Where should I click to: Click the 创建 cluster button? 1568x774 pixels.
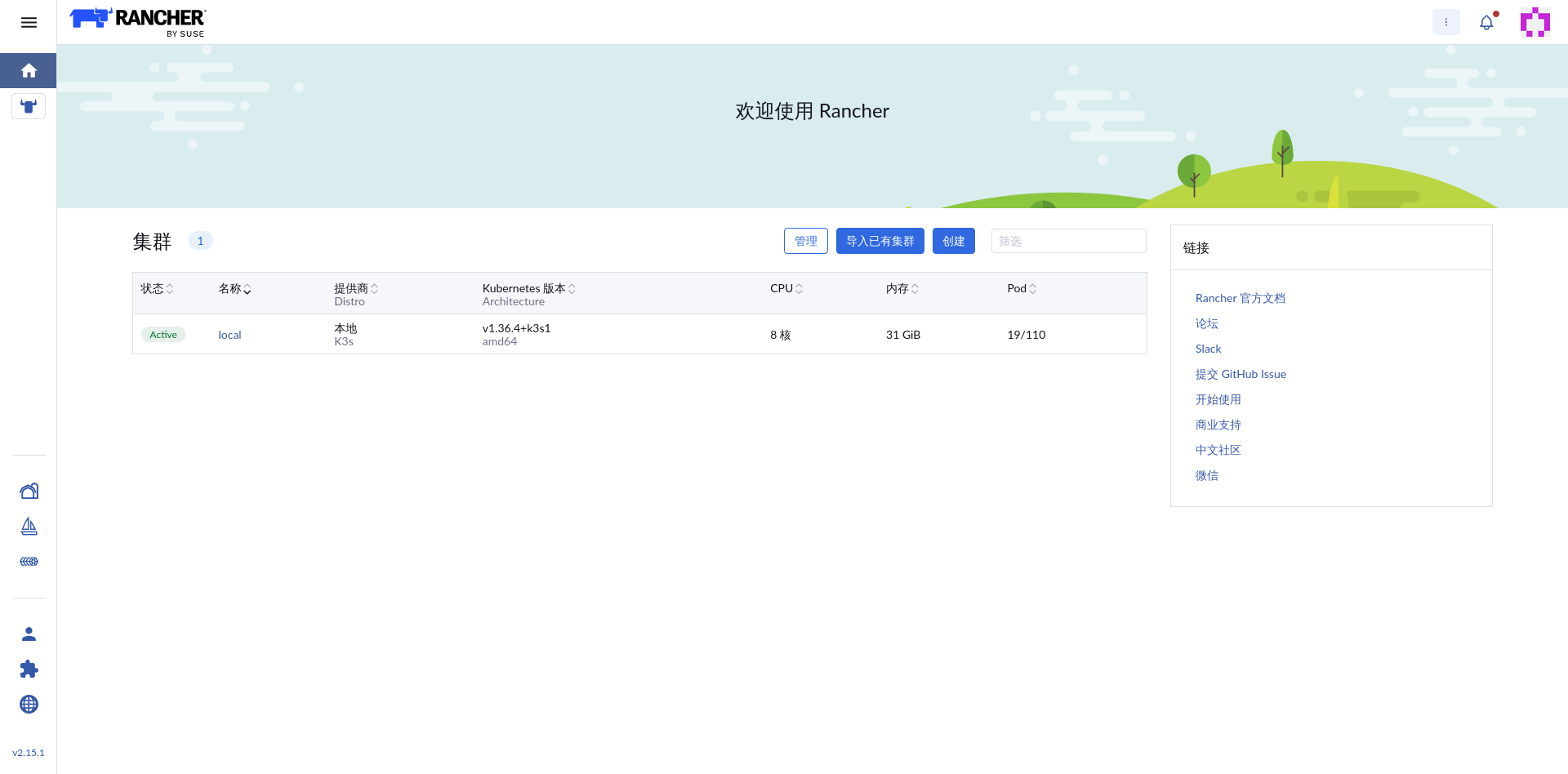[954, 241]
